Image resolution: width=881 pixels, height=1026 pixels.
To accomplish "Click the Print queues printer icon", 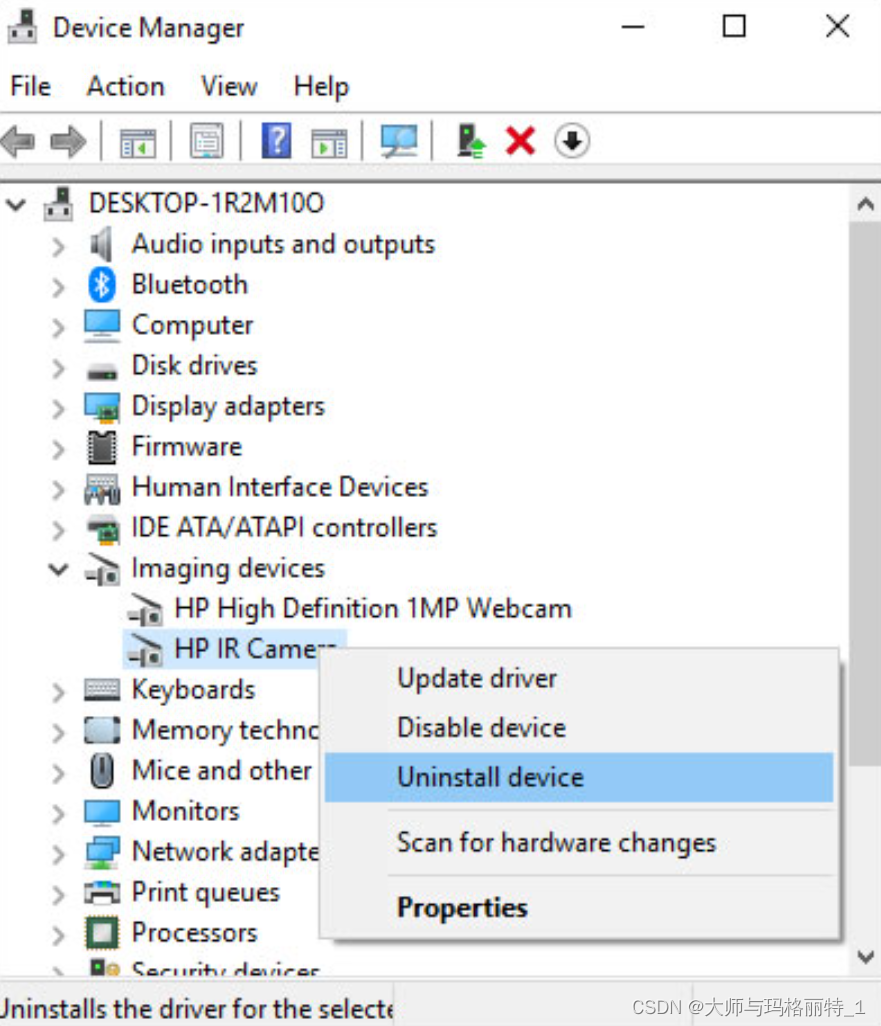I will click(x=102, y=893).
